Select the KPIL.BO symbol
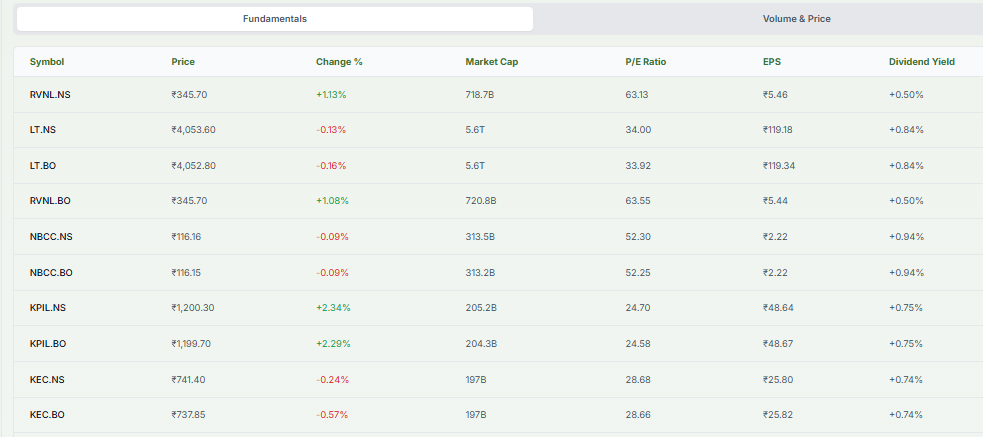This screenshot has height=437, width=983. tap(48, 344)
